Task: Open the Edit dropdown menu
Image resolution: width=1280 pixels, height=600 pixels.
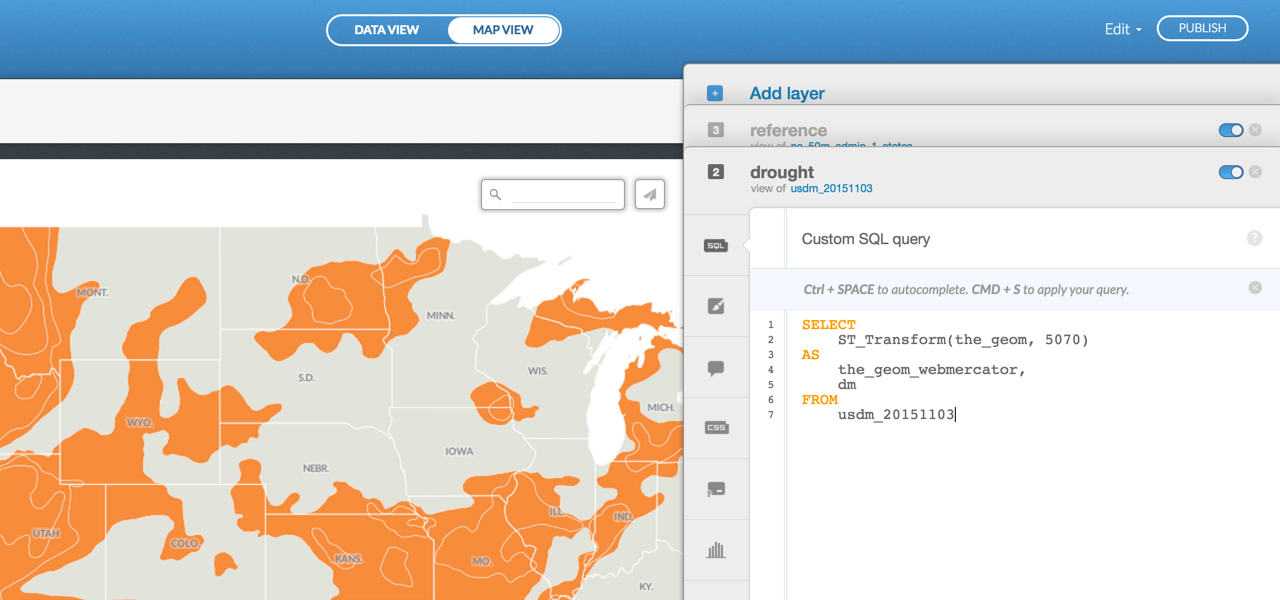Action: coord(1122,29)
